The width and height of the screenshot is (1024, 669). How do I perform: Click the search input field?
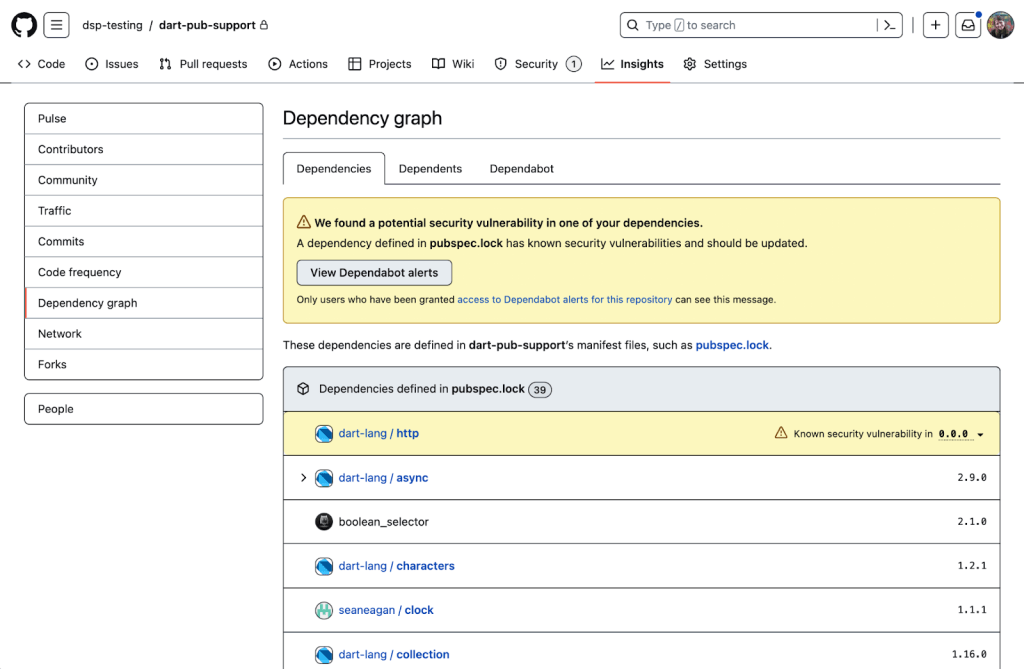[760, 25]
